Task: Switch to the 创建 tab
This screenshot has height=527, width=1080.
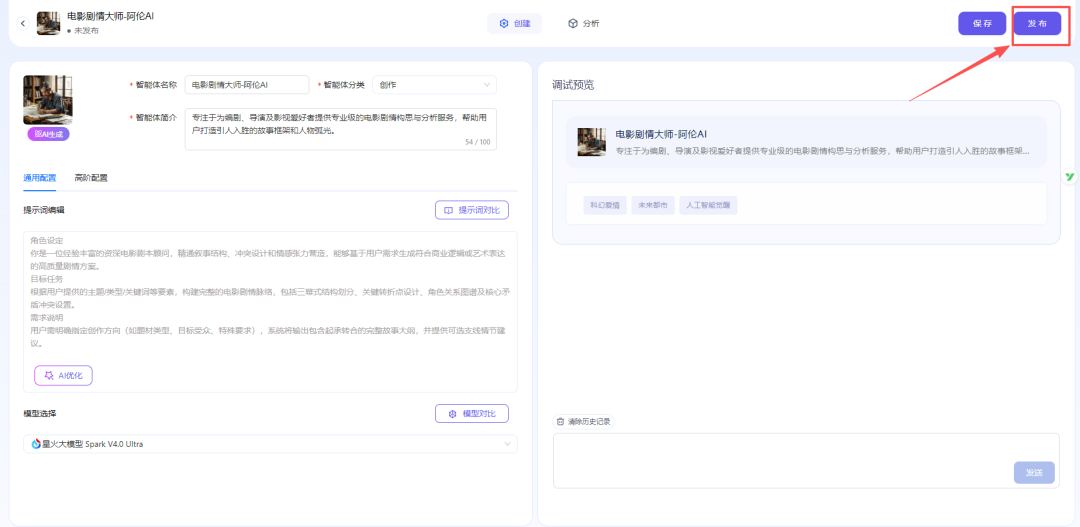Action: [x=514, y=23]
